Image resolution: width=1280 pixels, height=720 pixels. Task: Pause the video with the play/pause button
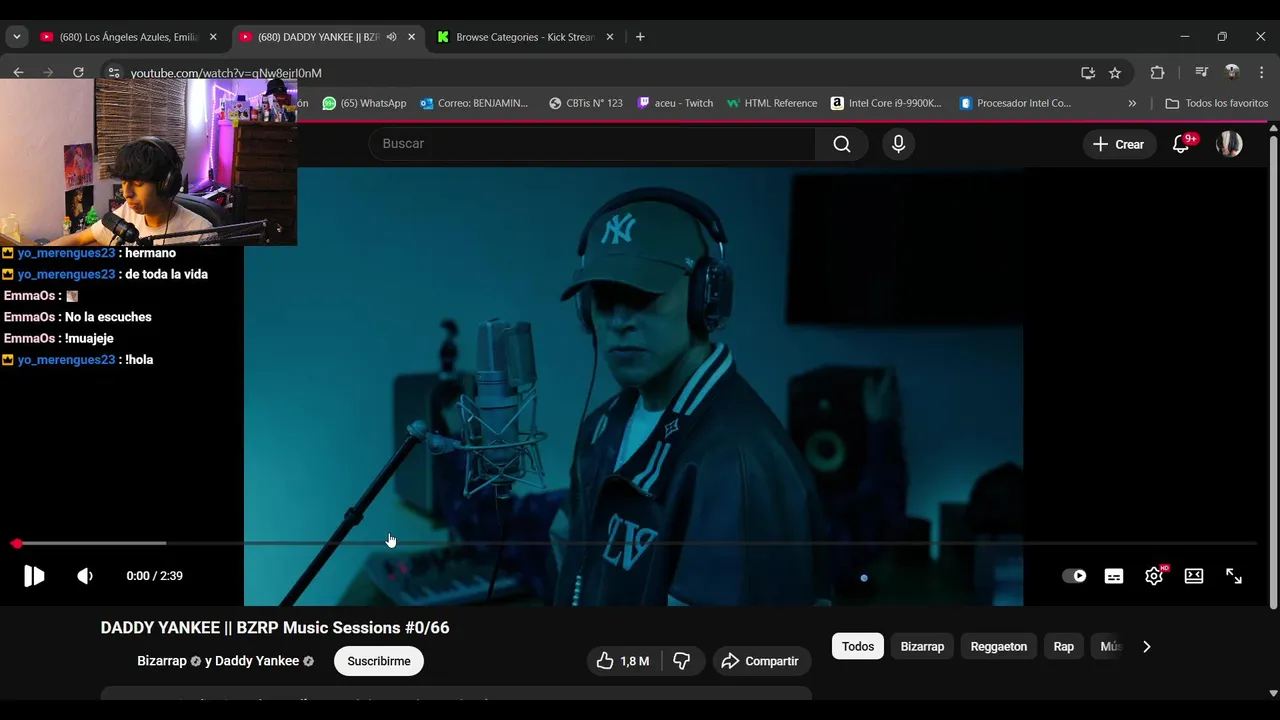click(34, 576)
